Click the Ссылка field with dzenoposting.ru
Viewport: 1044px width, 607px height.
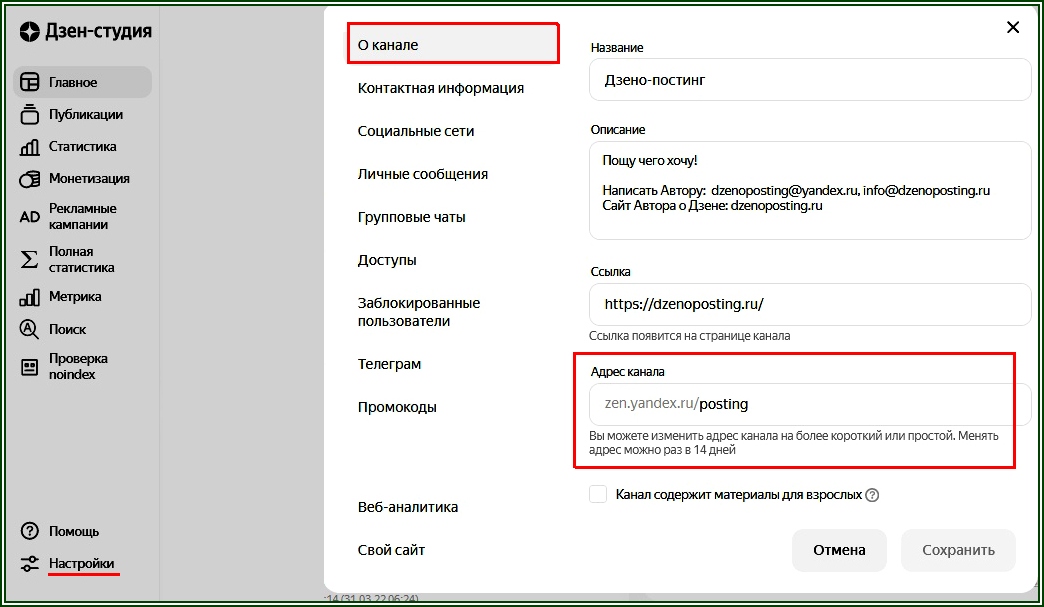pyautogui.click(x=810, y=304)
